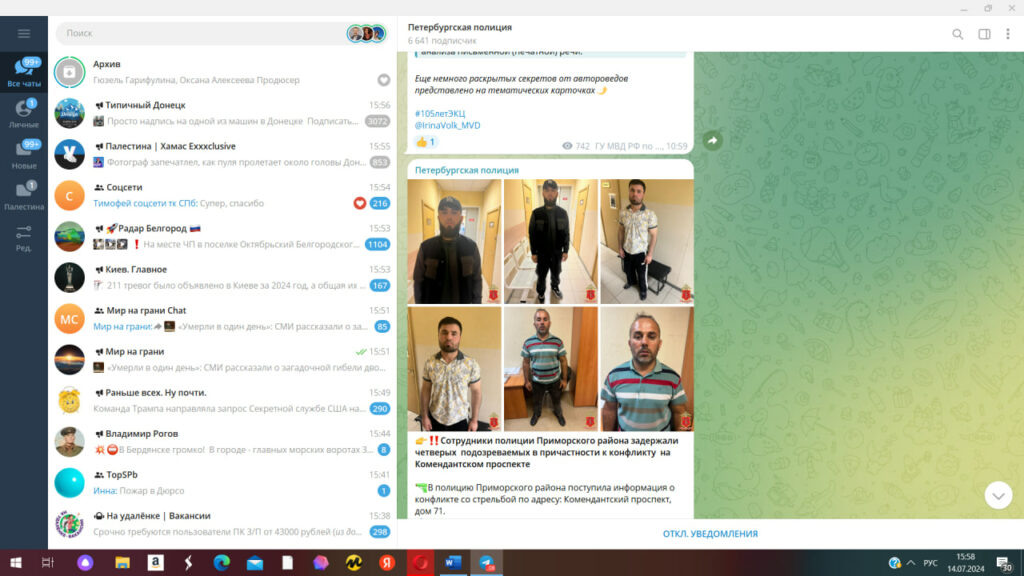Jump to bottom with down chevron button
Image resolution: width=1024 pixels, height=576 pixels.
click(x=998, y=496)
